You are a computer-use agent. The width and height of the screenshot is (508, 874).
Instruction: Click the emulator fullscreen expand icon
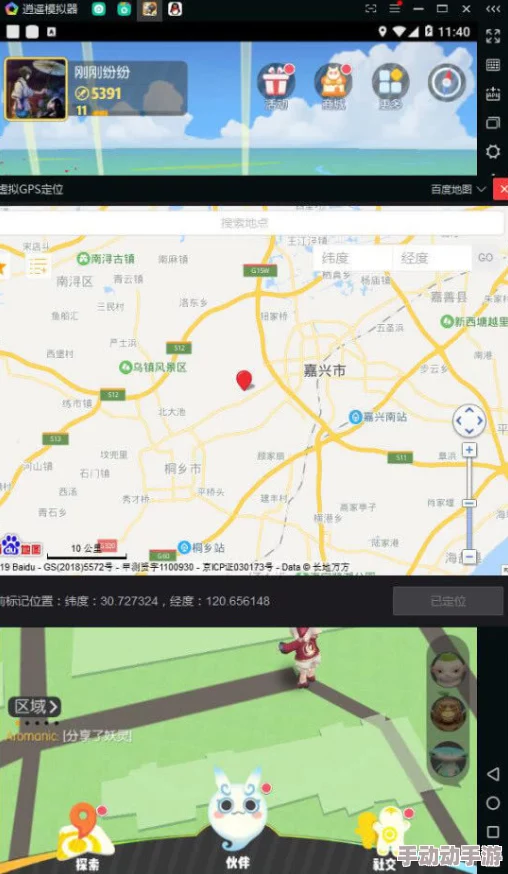pyautogui.click(x=492, y=37)
